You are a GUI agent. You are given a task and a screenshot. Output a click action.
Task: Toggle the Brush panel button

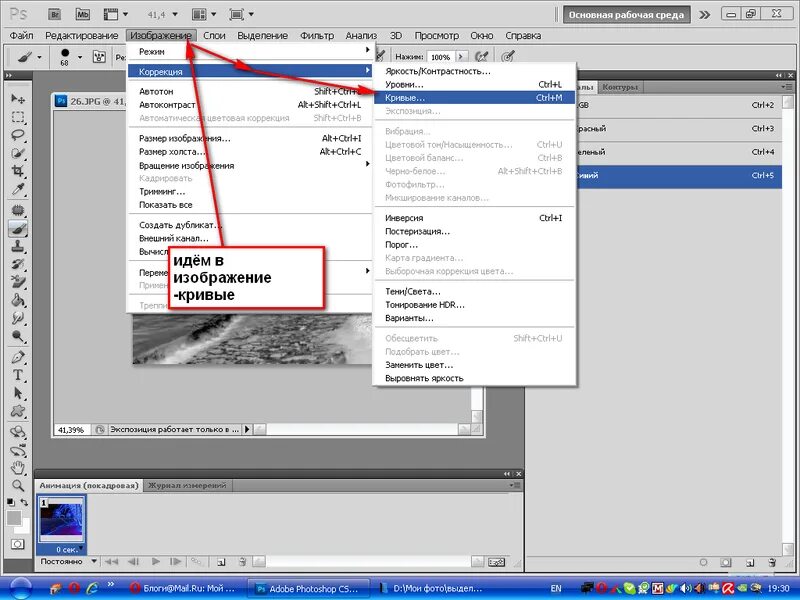point(99,57)
